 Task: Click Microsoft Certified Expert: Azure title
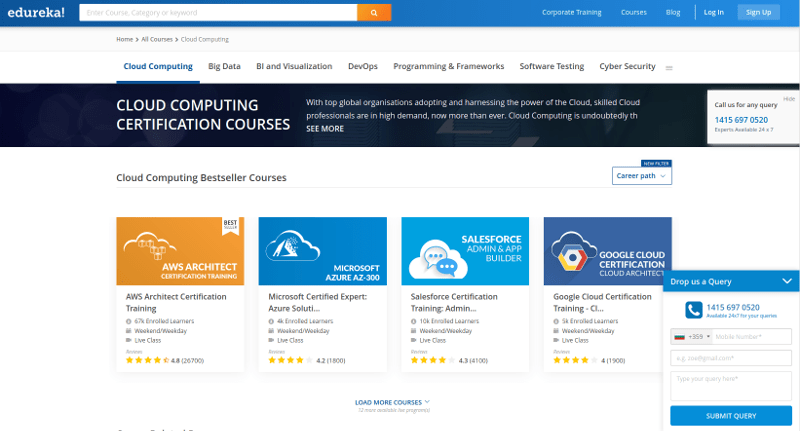point(317,302)
